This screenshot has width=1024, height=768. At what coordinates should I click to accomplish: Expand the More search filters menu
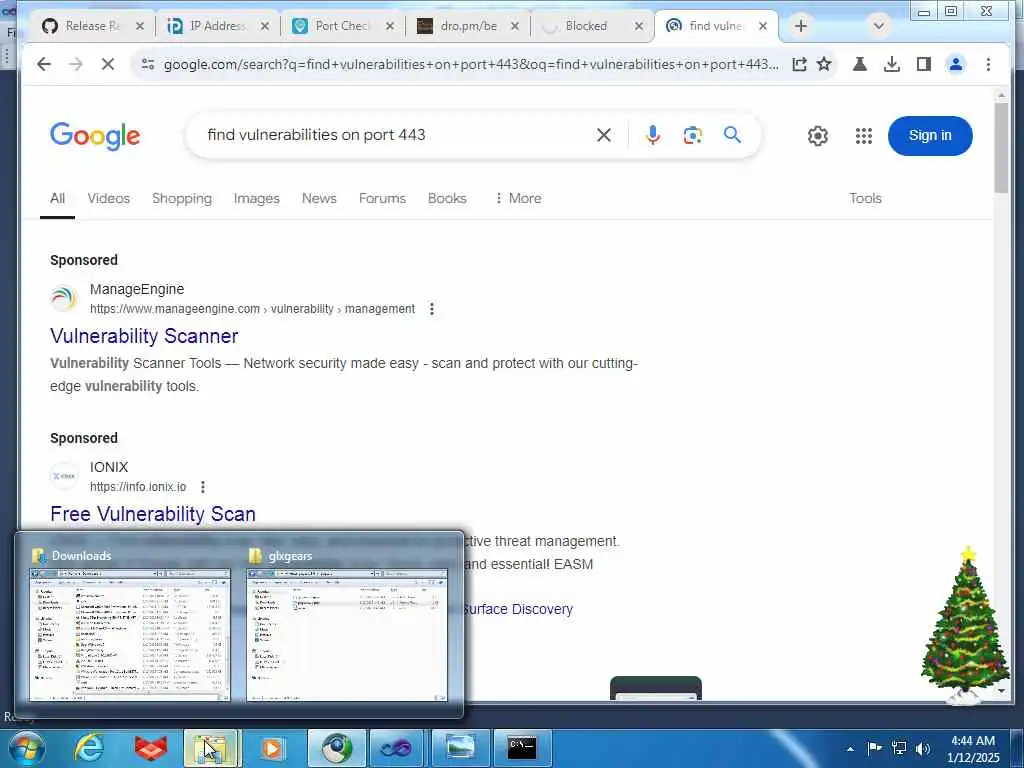pyautogui.click(x=518, y=198)
